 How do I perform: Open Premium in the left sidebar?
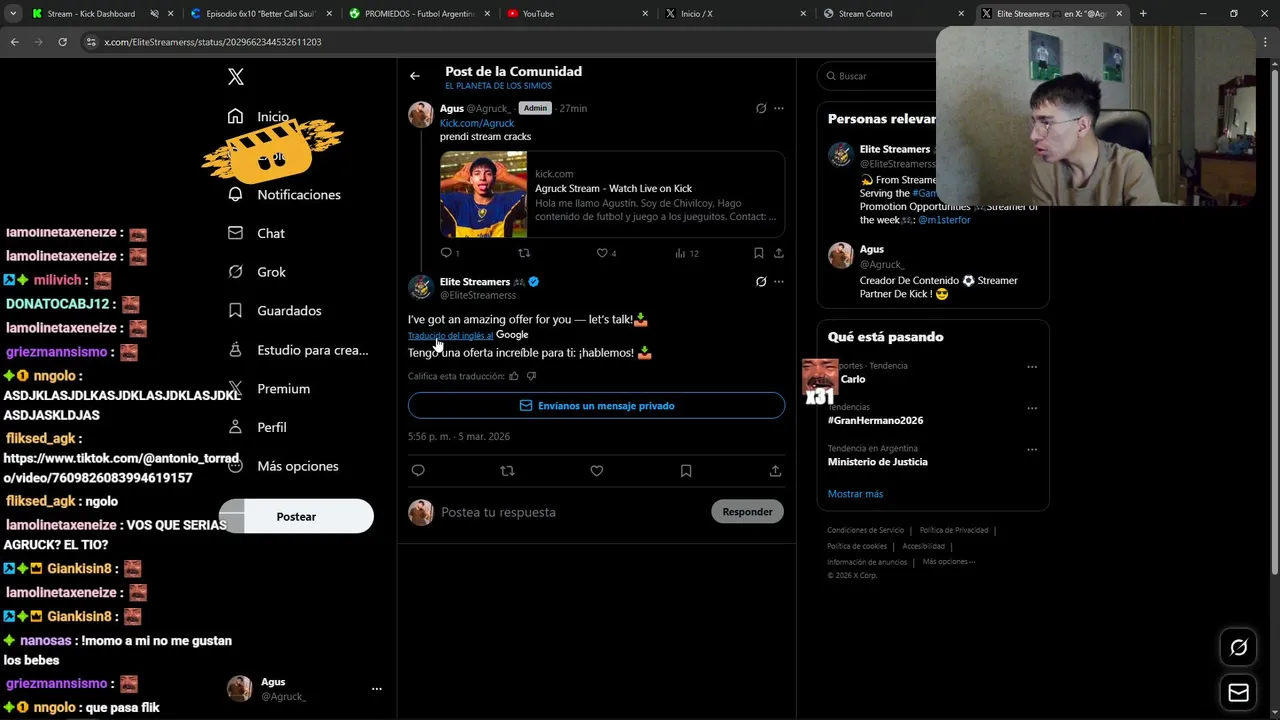[269, 389]
